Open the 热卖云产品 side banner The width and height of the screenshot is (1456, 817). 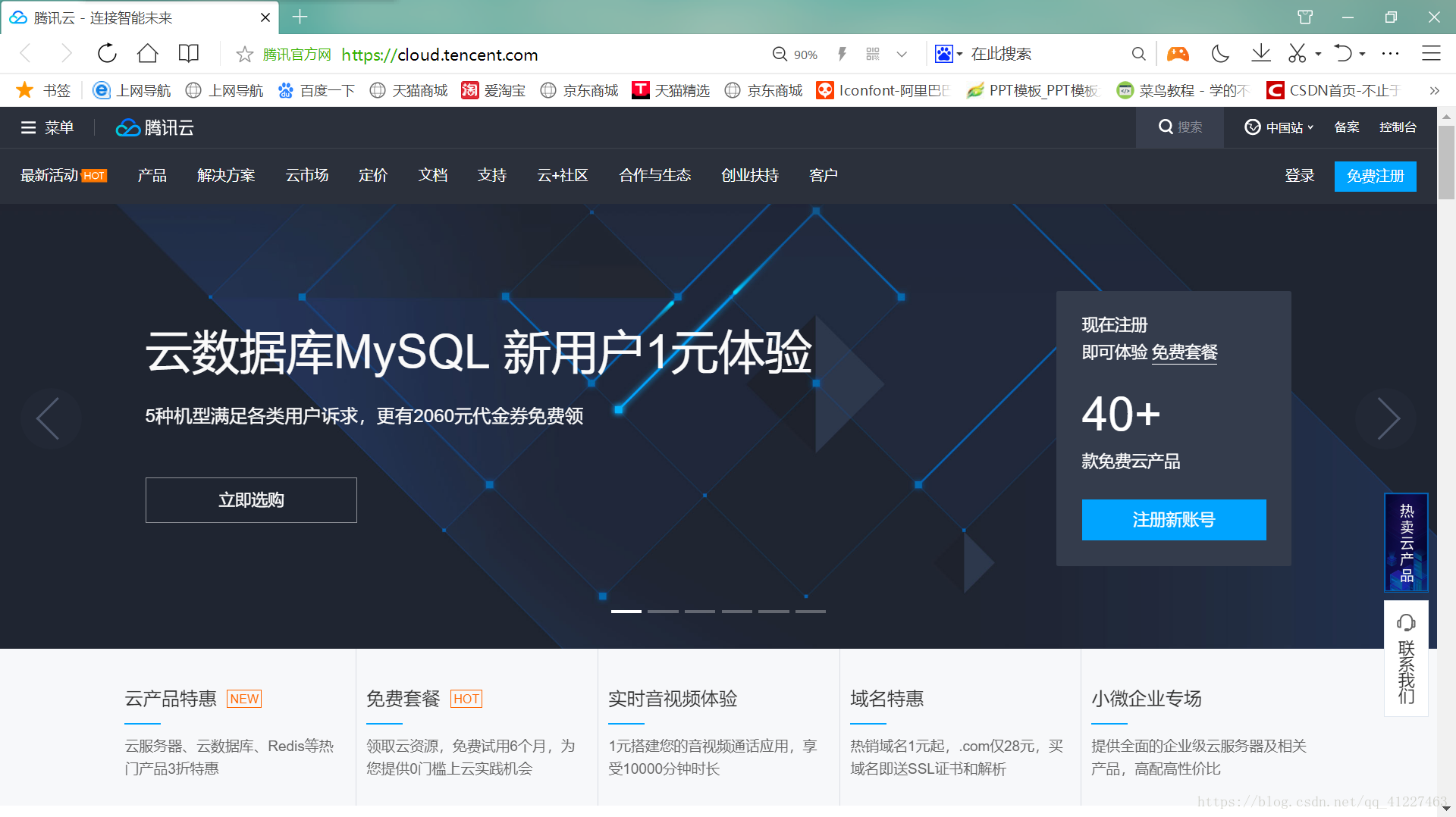click(1407, 543)
